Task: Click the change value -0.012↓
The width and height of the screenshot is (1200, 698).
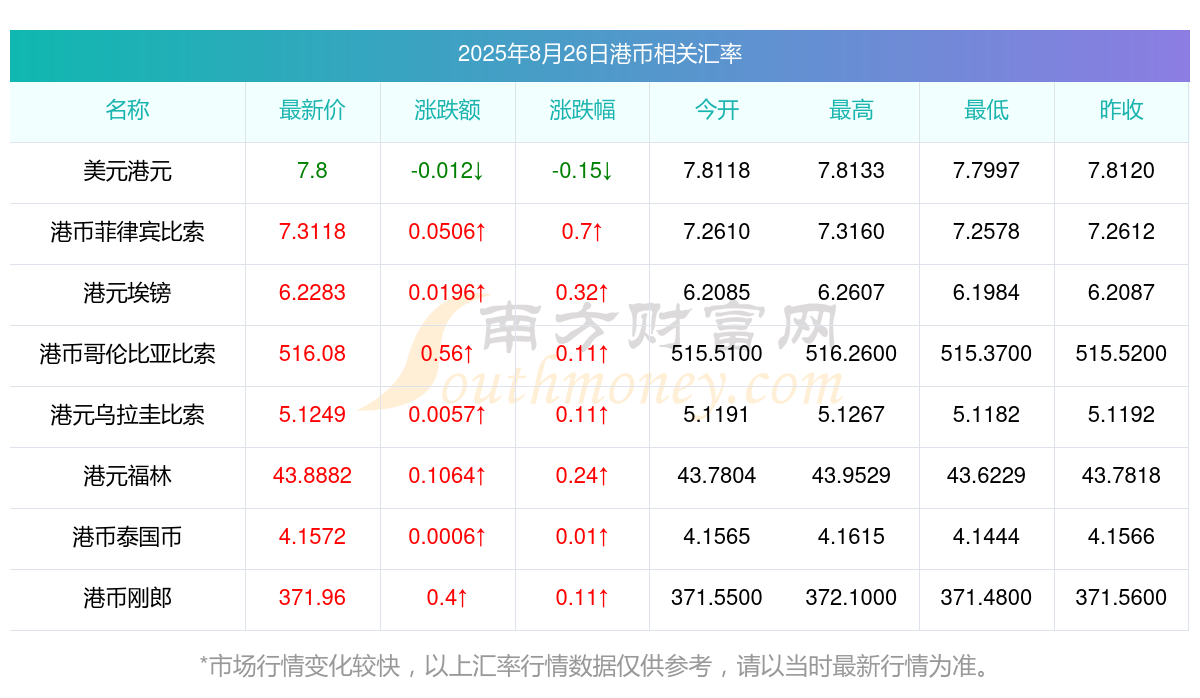Action: [x=448, y=171]
